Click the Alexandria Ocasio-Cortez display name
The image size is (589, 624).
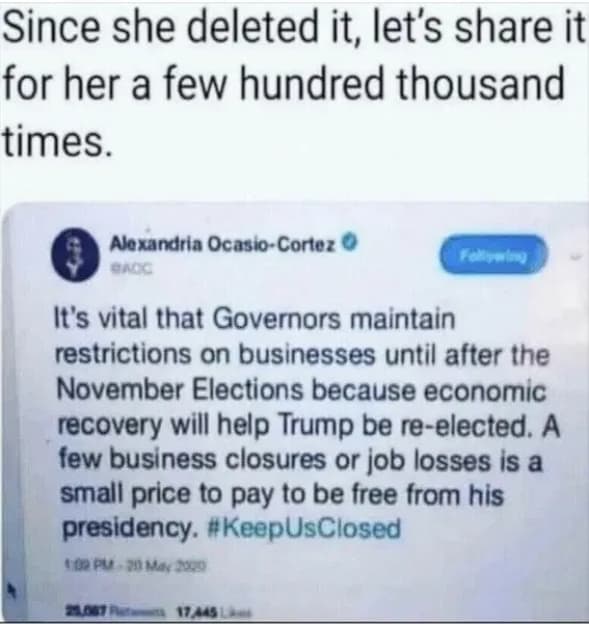[223, 244]
